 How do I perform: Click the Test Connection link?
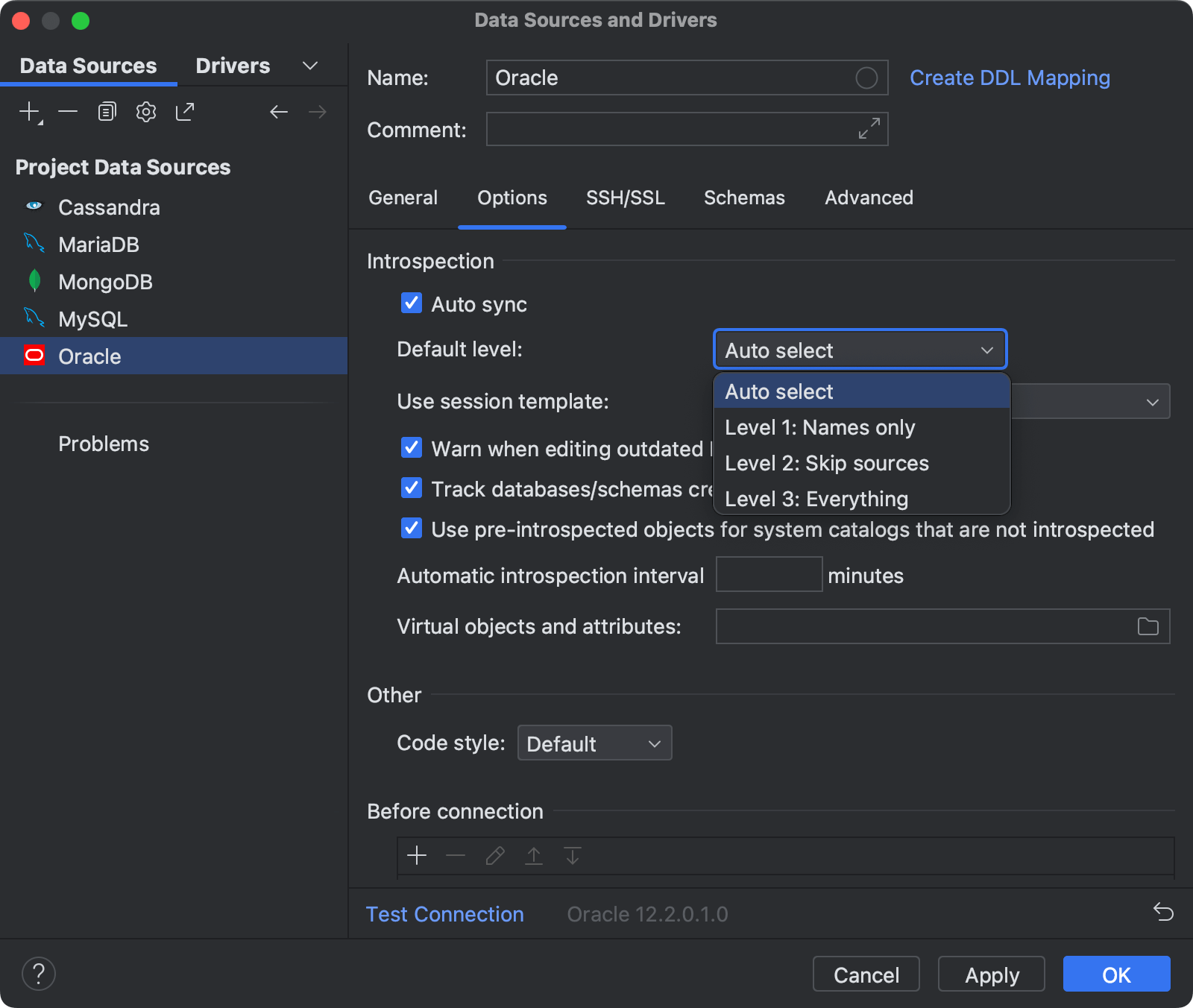444,913
